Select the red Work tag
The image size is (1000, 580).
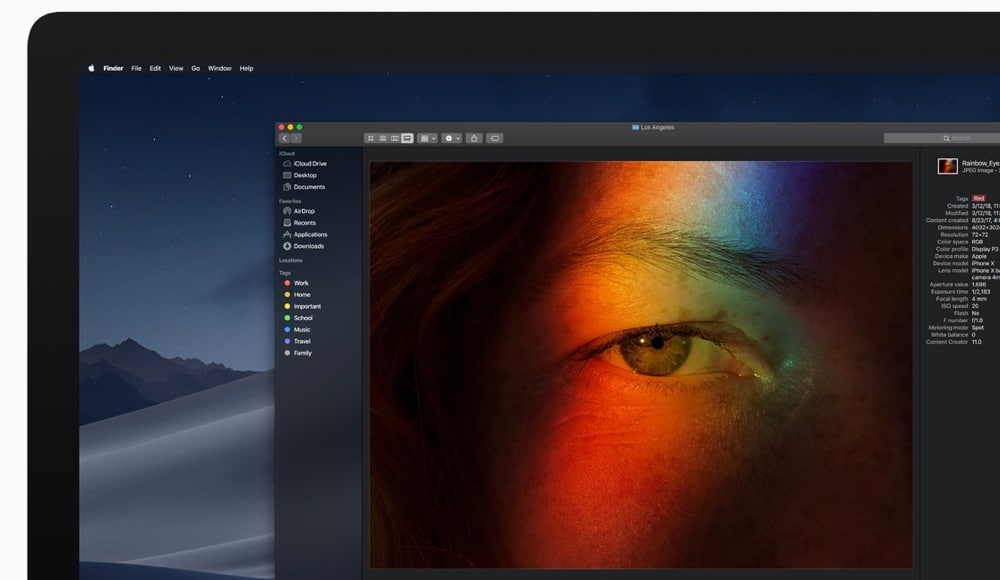click(x=297, y=283)
